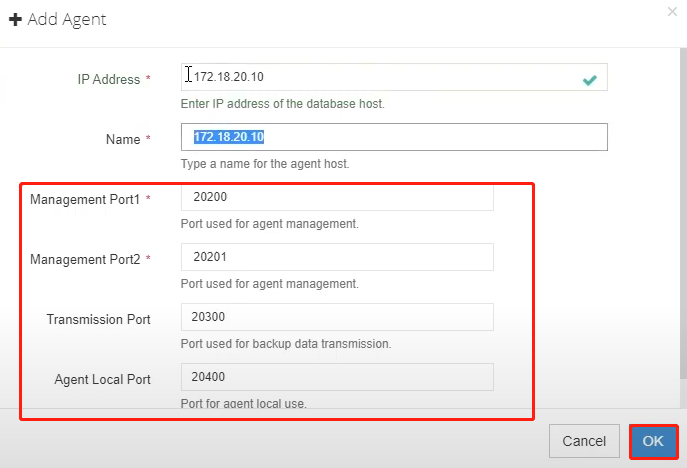Click the 'Enter IP address of the database host' hint
Viewport: 687px width, 468px height.
pos(283,104)
